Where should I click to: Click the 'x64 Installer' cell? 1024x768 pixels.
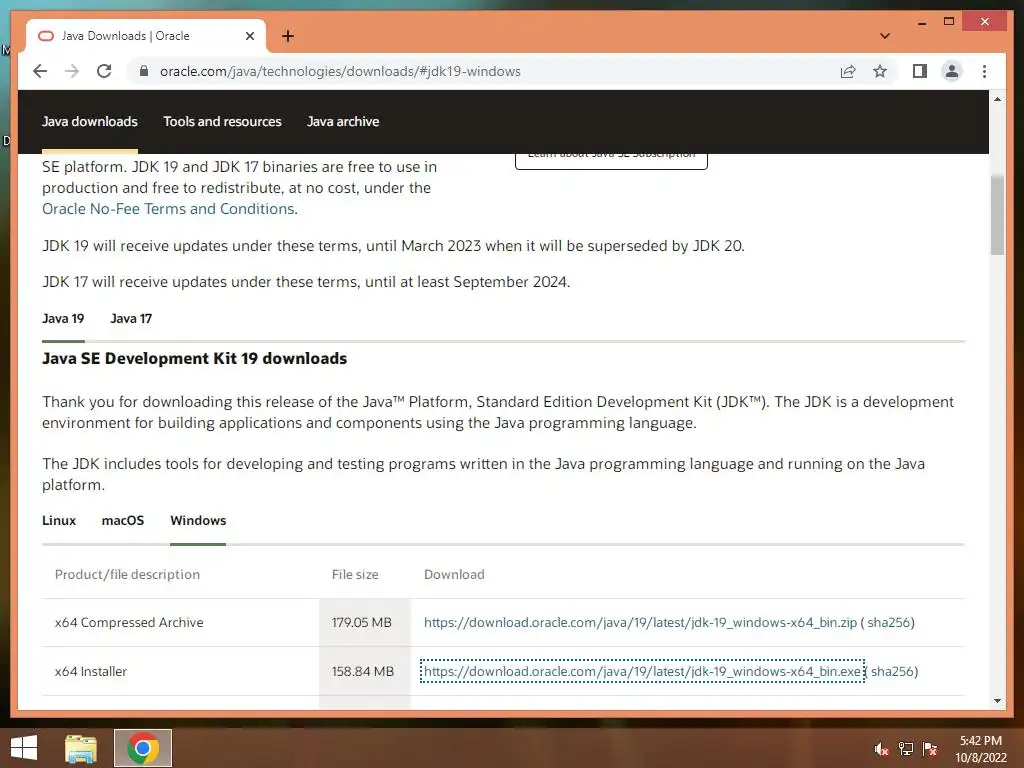tap(91, 671)
